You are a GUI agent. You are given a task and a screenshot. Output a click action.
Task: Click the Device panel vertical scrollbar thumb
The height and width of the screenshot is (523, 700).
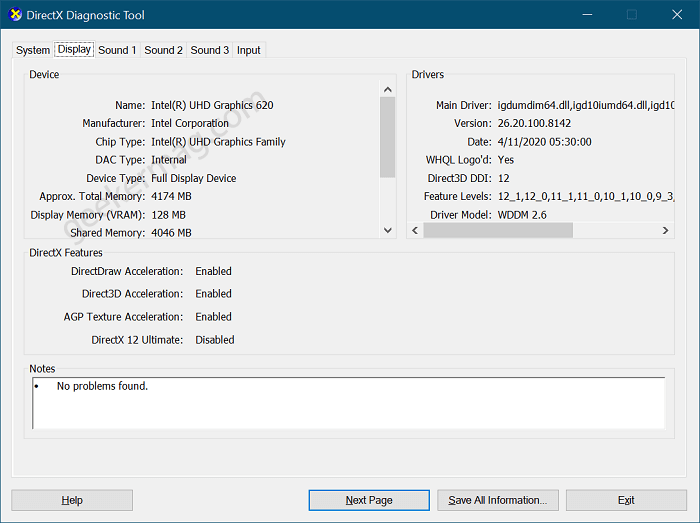click(x=388, y=137)
